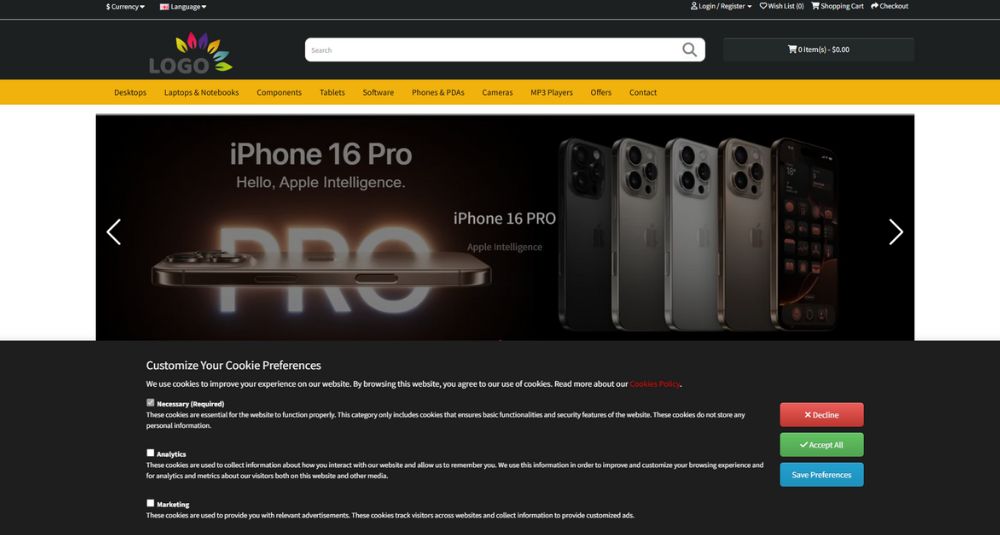The image size is (1000, 535).
Task: Open the Laptops & Notebooks menu
Action: coord(202,92)
